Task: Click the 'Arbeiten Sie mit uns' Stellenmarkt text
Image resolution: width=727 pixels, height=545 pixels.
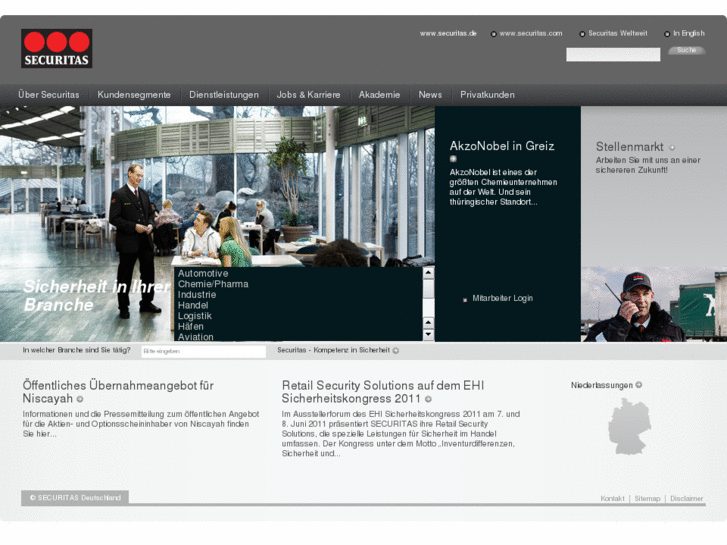Action: pyautogui.click(x=648, y=165)
